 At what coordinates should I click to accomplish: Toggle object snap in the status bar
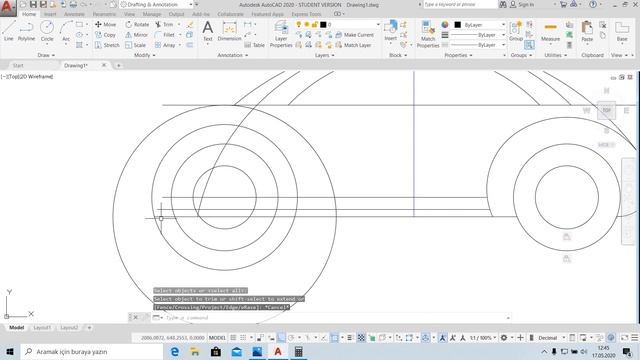pos(334,338)
